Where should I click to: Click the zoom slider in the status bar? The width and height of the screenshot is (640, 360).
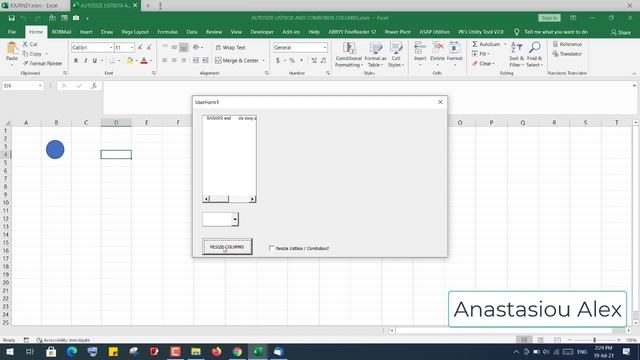click(x=594, y=340)
